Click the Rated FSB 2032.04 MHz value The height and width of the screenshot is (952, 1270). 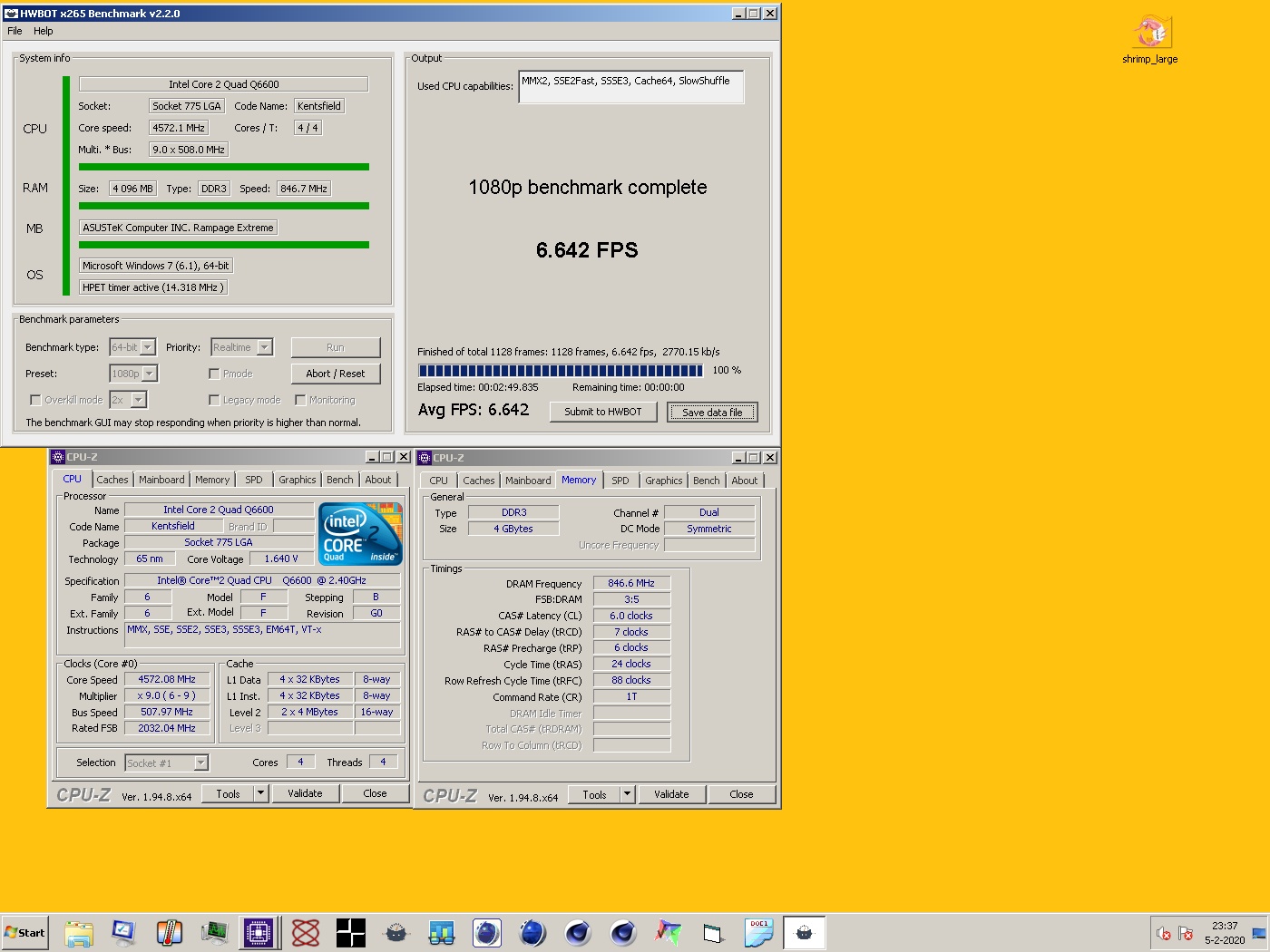pyautogui.click(x=167, y=728)
